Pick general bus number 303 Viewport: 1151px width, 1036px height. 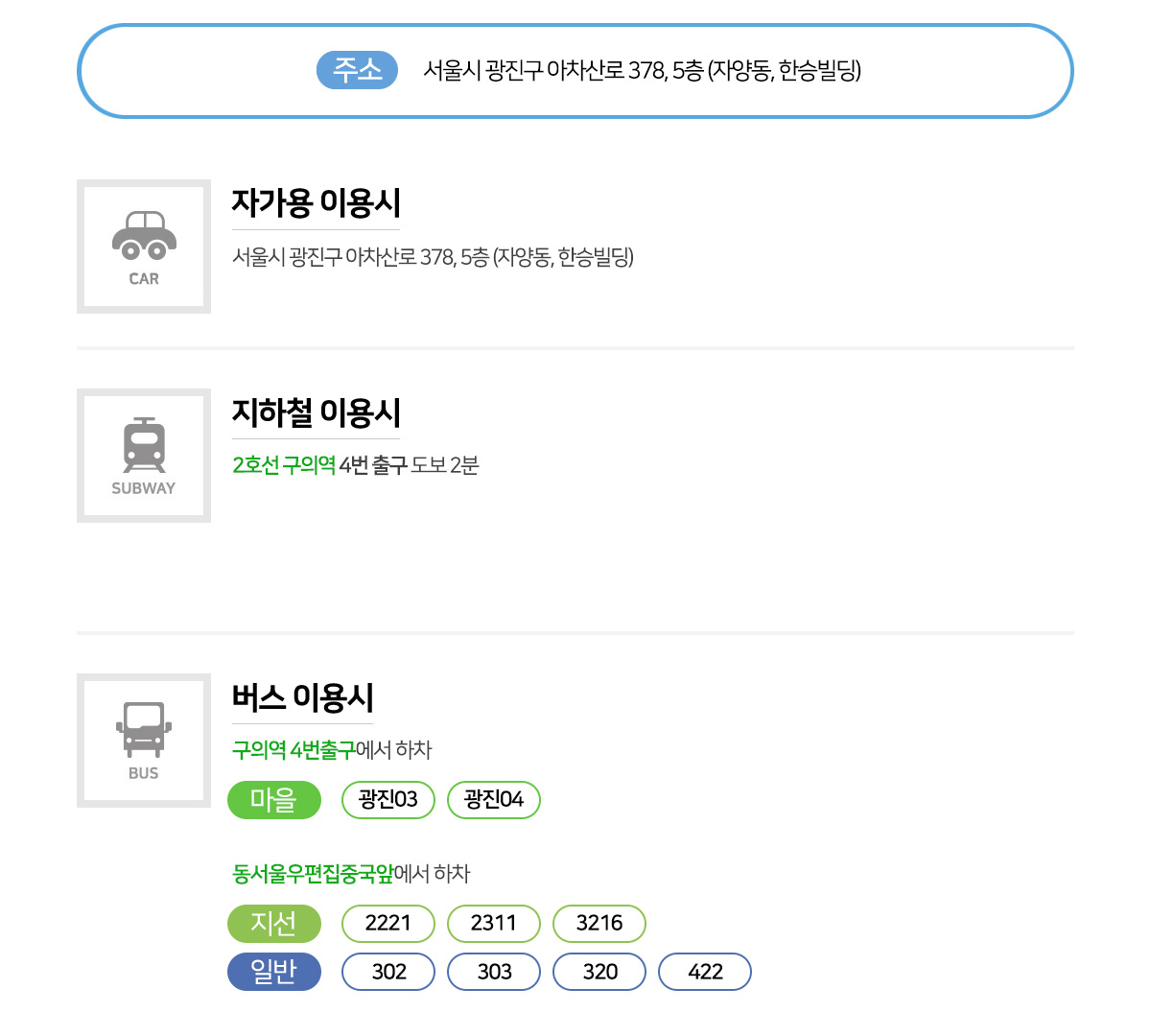tap(494, 972)
